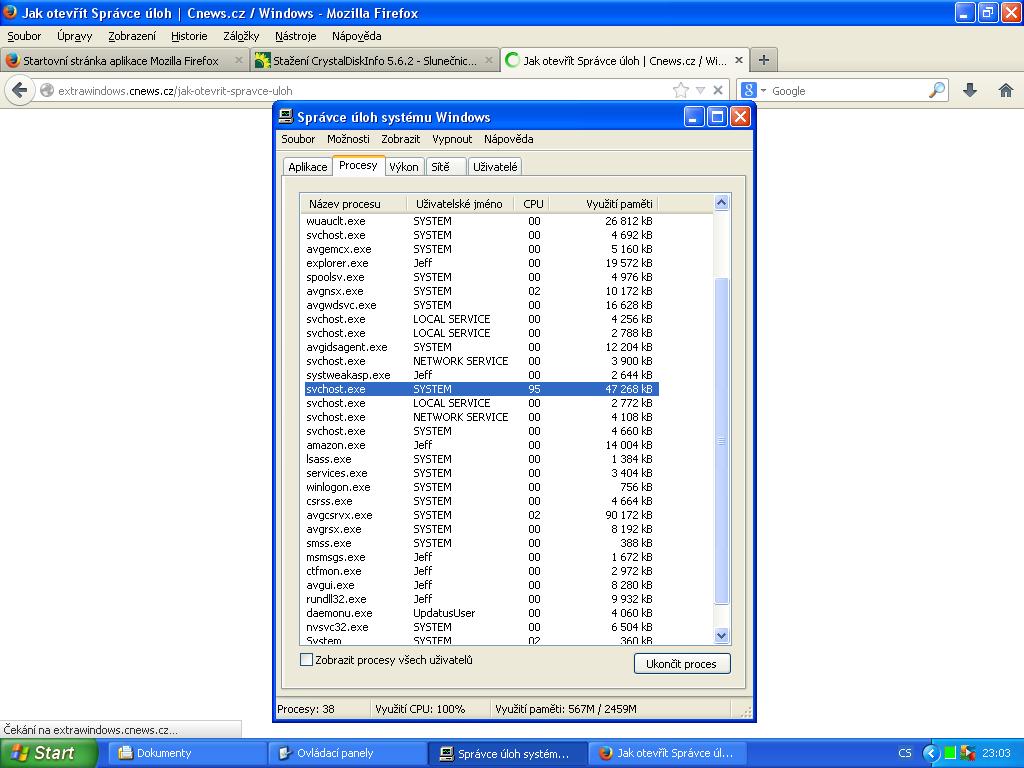Open the Možnosti menu in Task Manager
Image resolution: width=1024 pixels, height=768 pixels.
(348, 139)
